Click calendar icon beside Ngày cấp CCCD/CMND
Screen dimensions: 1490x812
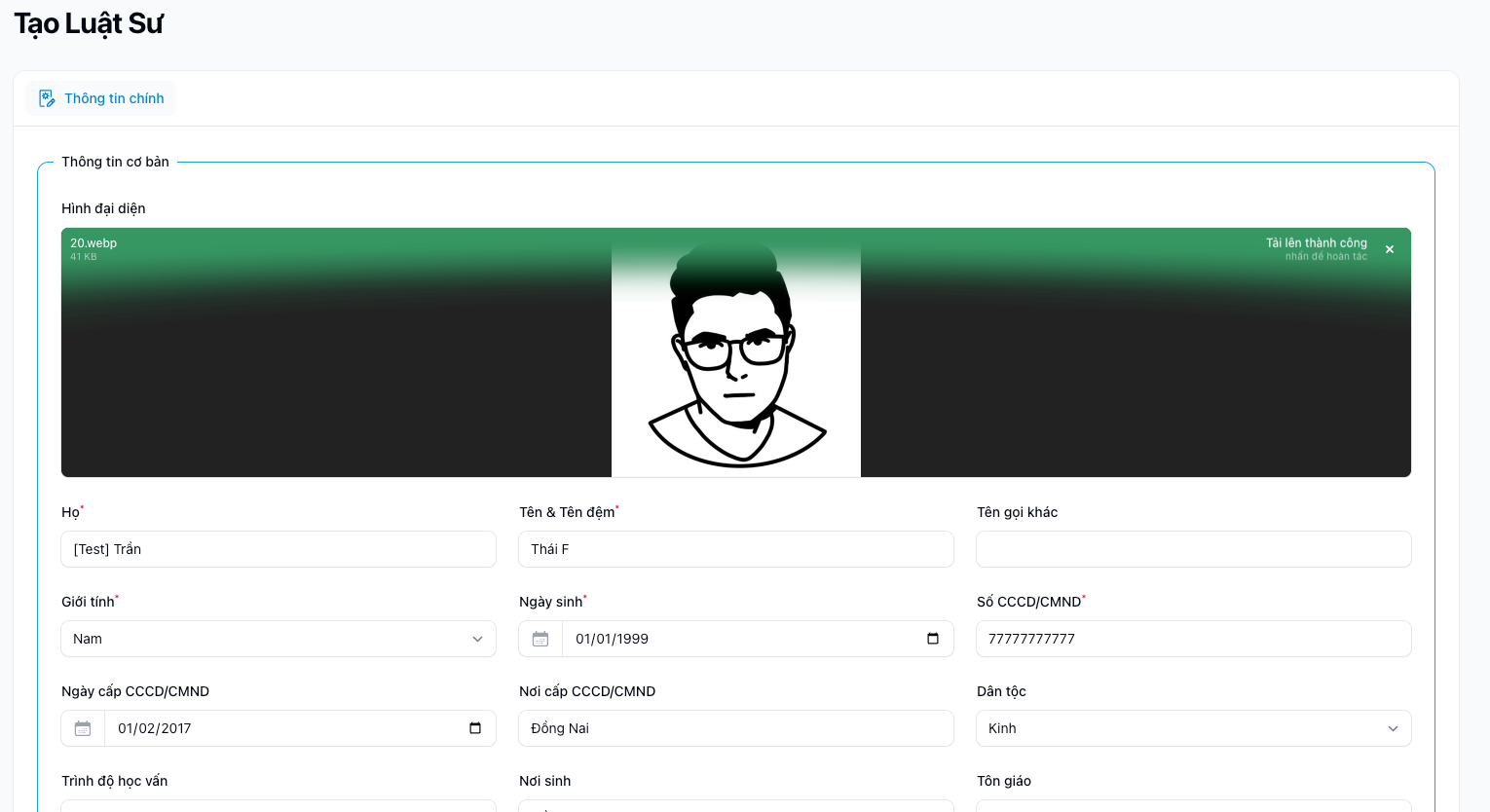pyautogui.click(x=83, y=728)
